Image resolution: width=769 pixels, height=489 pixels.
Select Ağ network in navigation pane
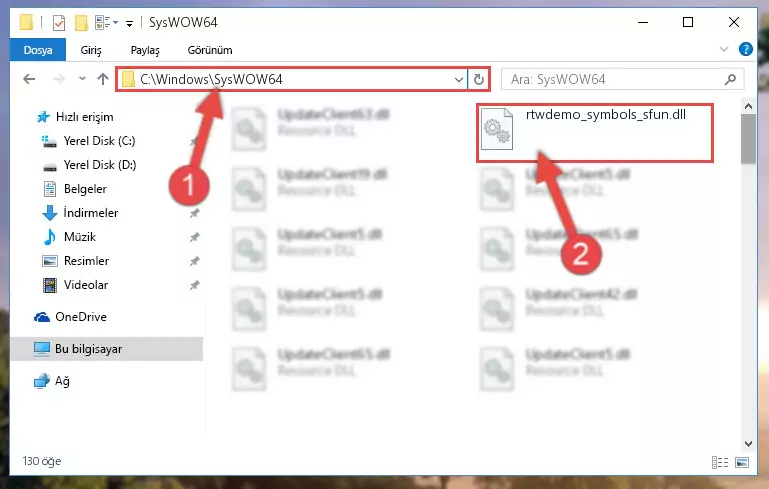point(62,381)
